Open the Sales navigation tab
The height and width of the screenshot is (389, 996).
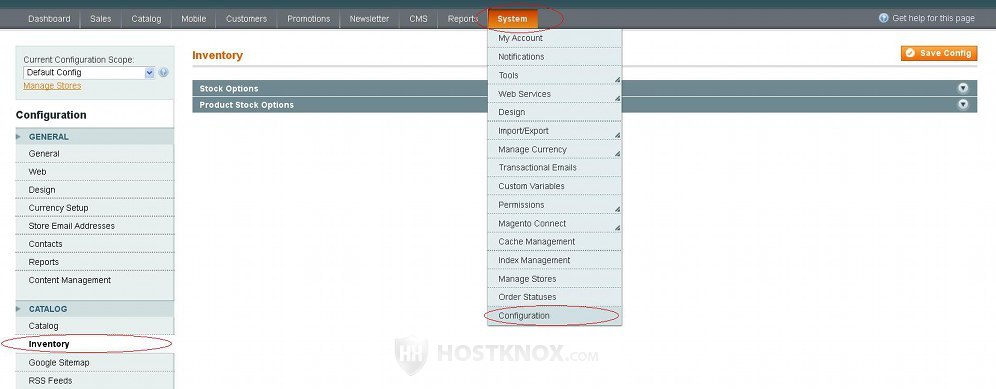tap(100, 18)
